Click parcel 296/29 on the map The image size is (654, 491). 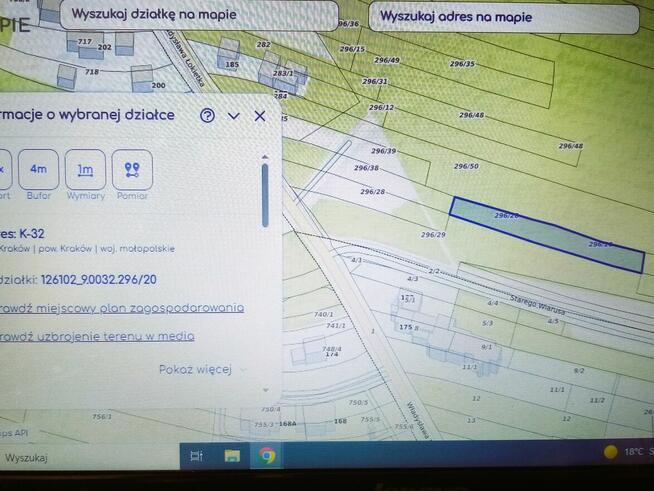[432, 235]
